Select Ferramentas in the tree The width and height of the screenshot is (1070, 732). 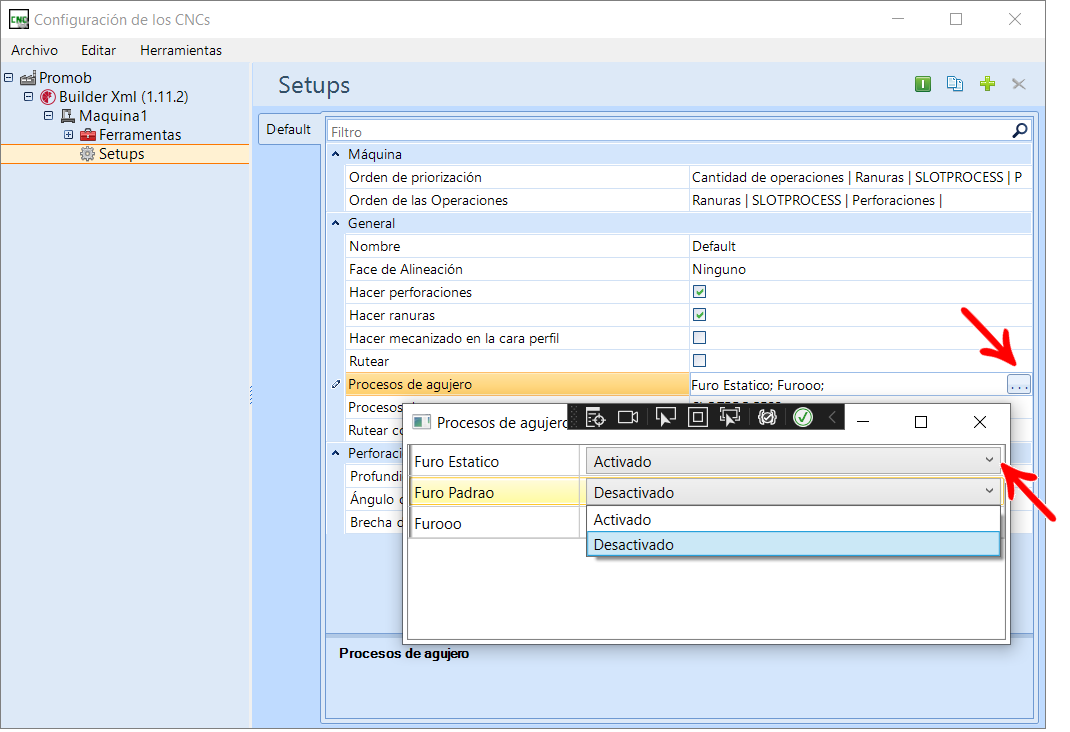pyautogui.click(x=140, y=135)
